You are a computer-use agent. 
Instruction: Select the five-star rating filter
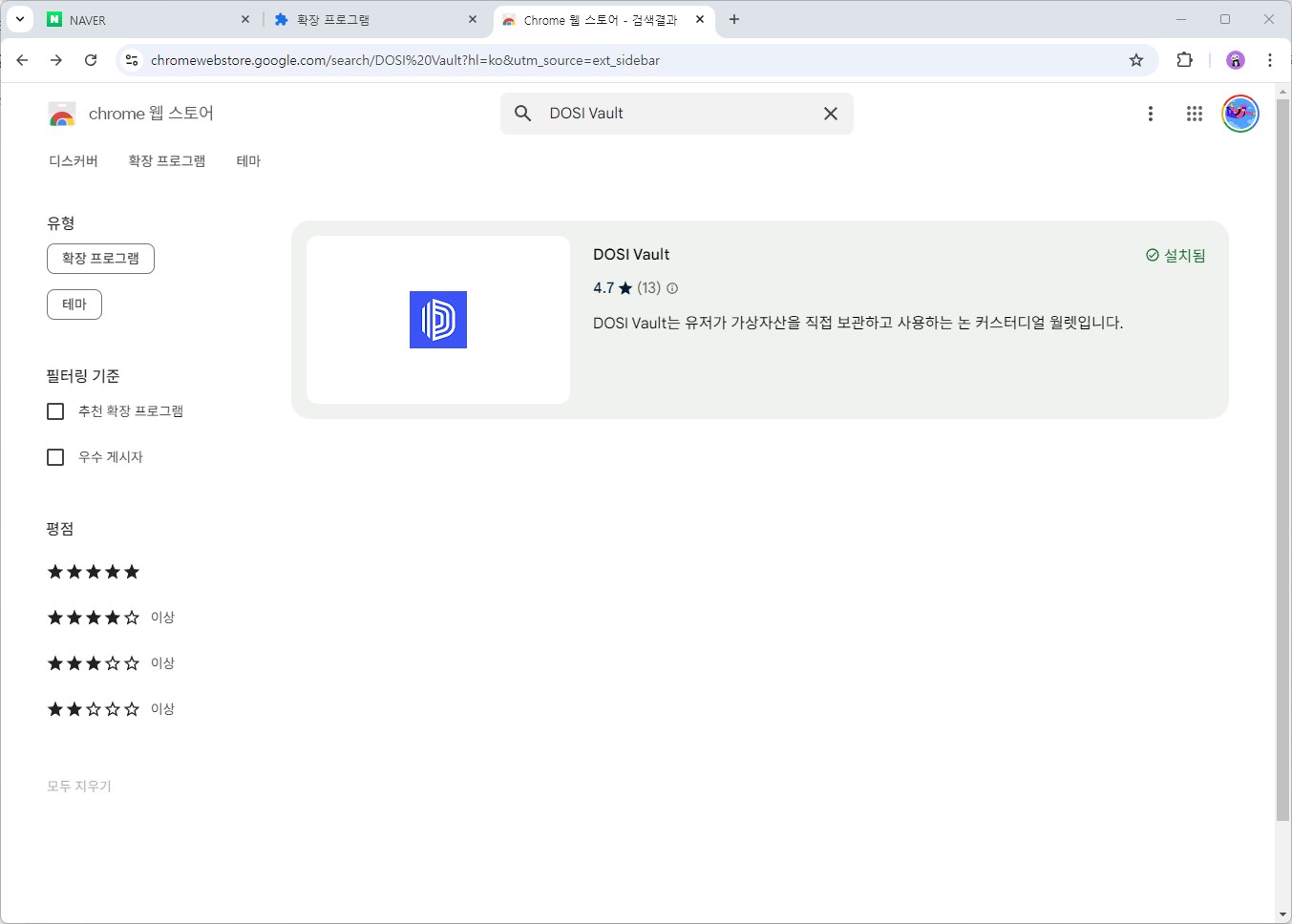pos(94,572)
